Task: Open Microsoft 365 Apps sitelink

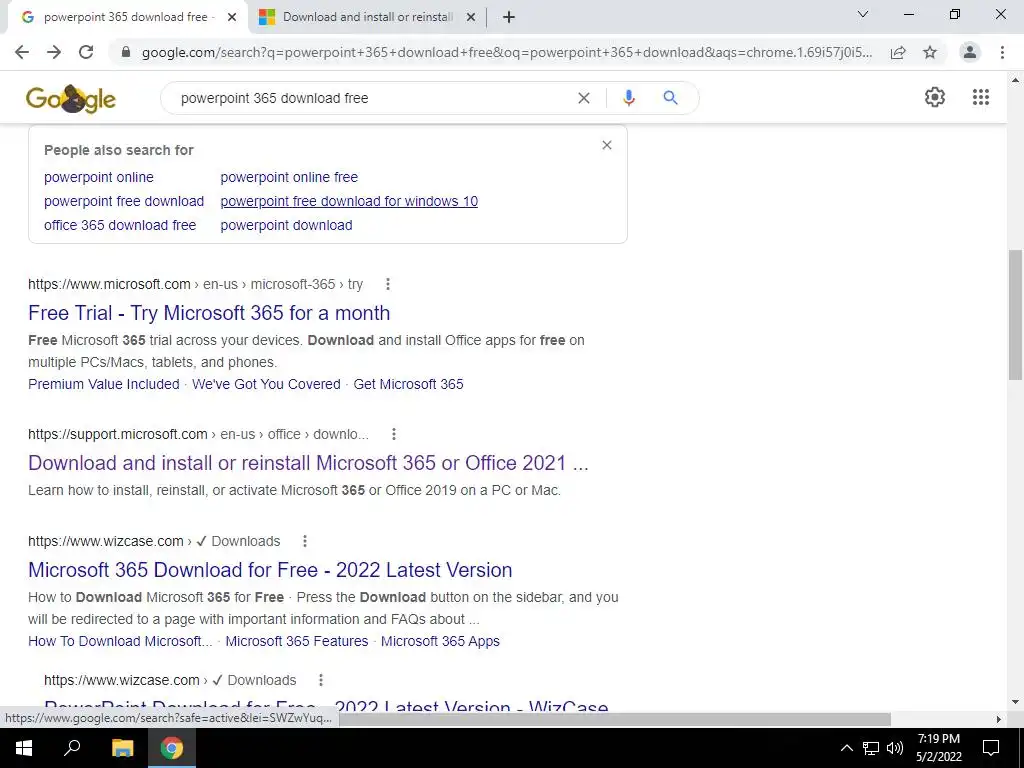Action: 440,641
